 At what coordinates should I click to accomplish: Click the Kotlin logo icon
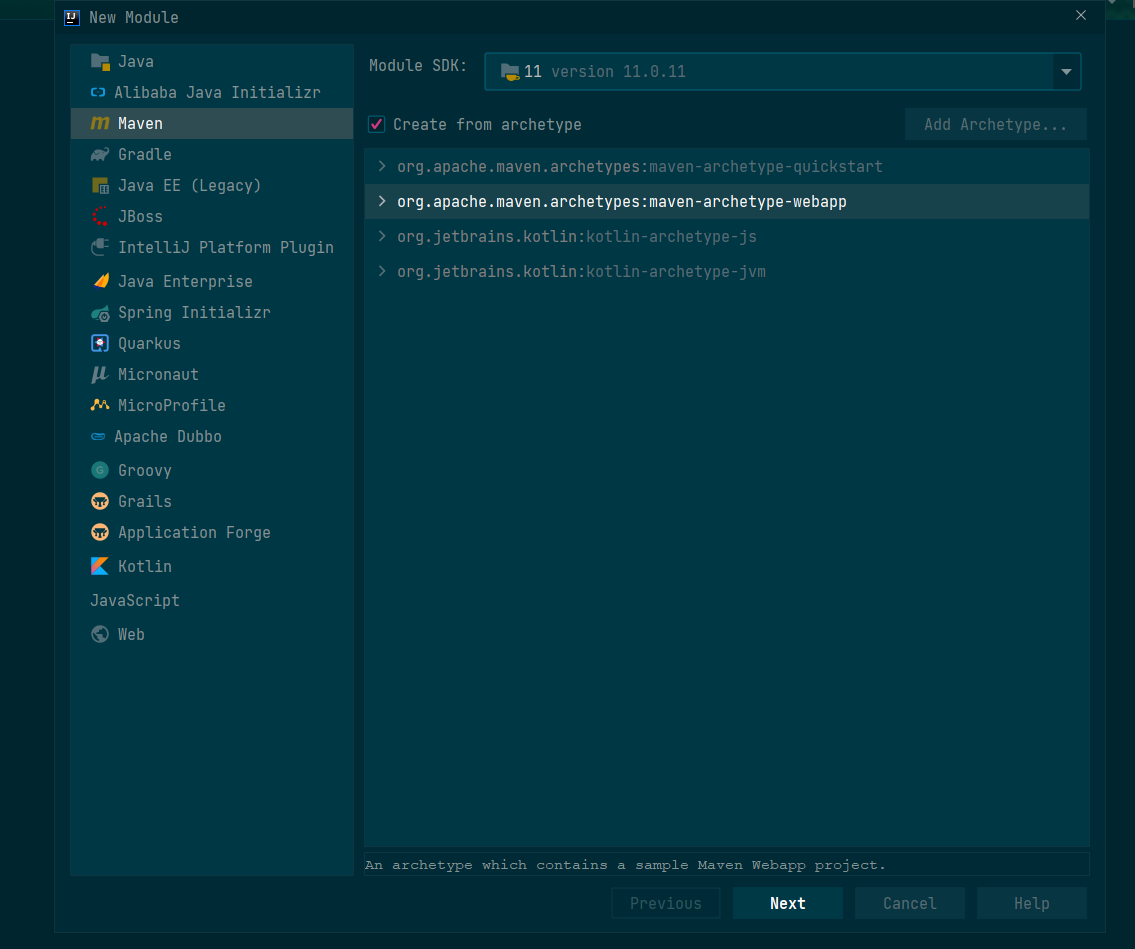pos(100,566)
